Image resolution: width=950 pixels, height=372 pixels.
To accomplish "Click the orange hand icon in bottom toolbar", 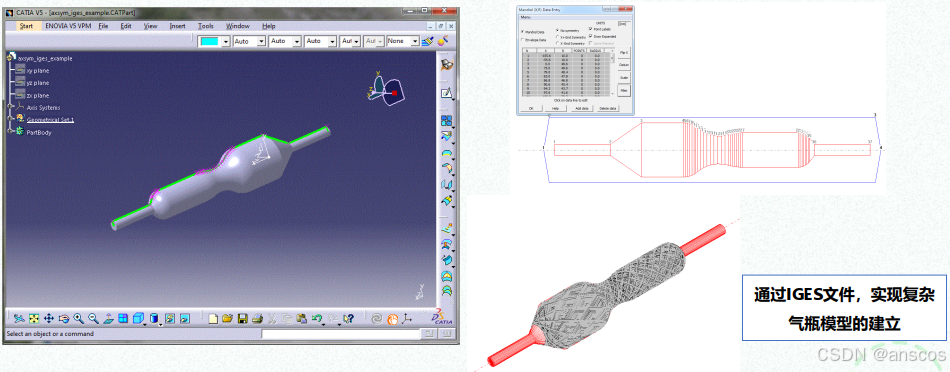I will pyautogui.click(x=392, y=318).
